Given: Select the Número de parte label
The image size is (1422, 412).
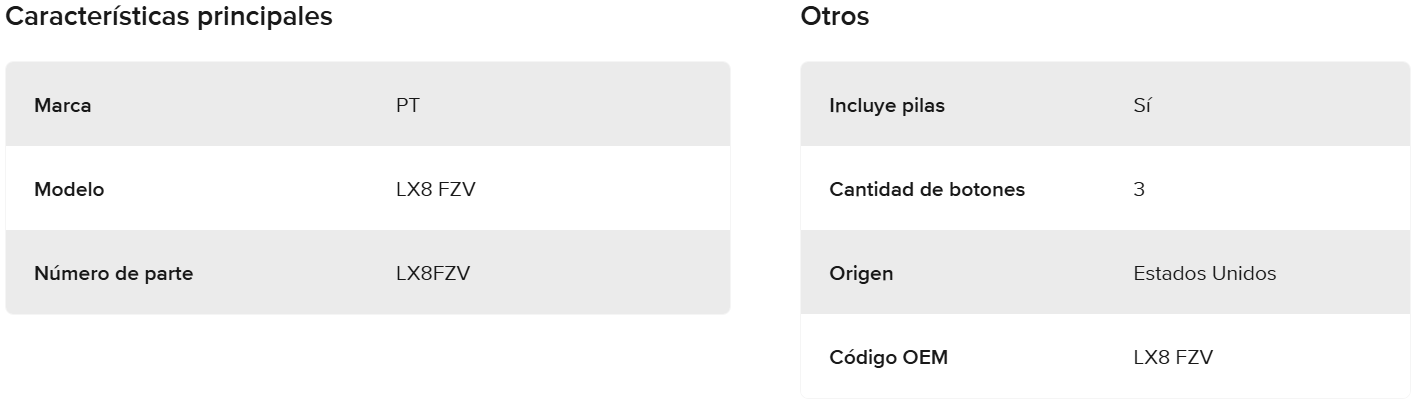Looking at the screenshot, I should coord(113,273).
